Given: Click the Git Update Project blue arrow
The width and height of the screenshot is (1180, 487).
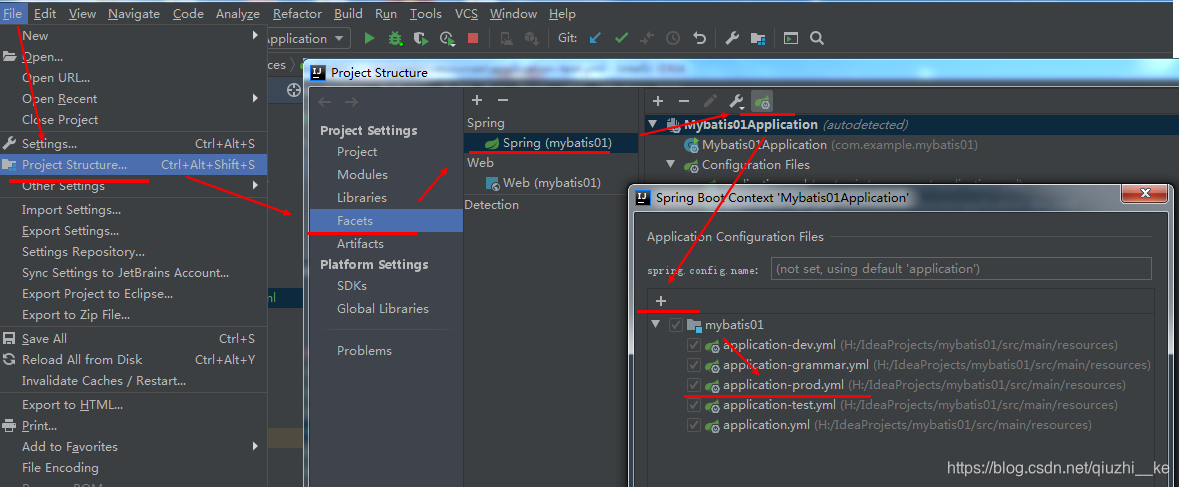Looking at the screenshot, I should click(x=595, y=38).
